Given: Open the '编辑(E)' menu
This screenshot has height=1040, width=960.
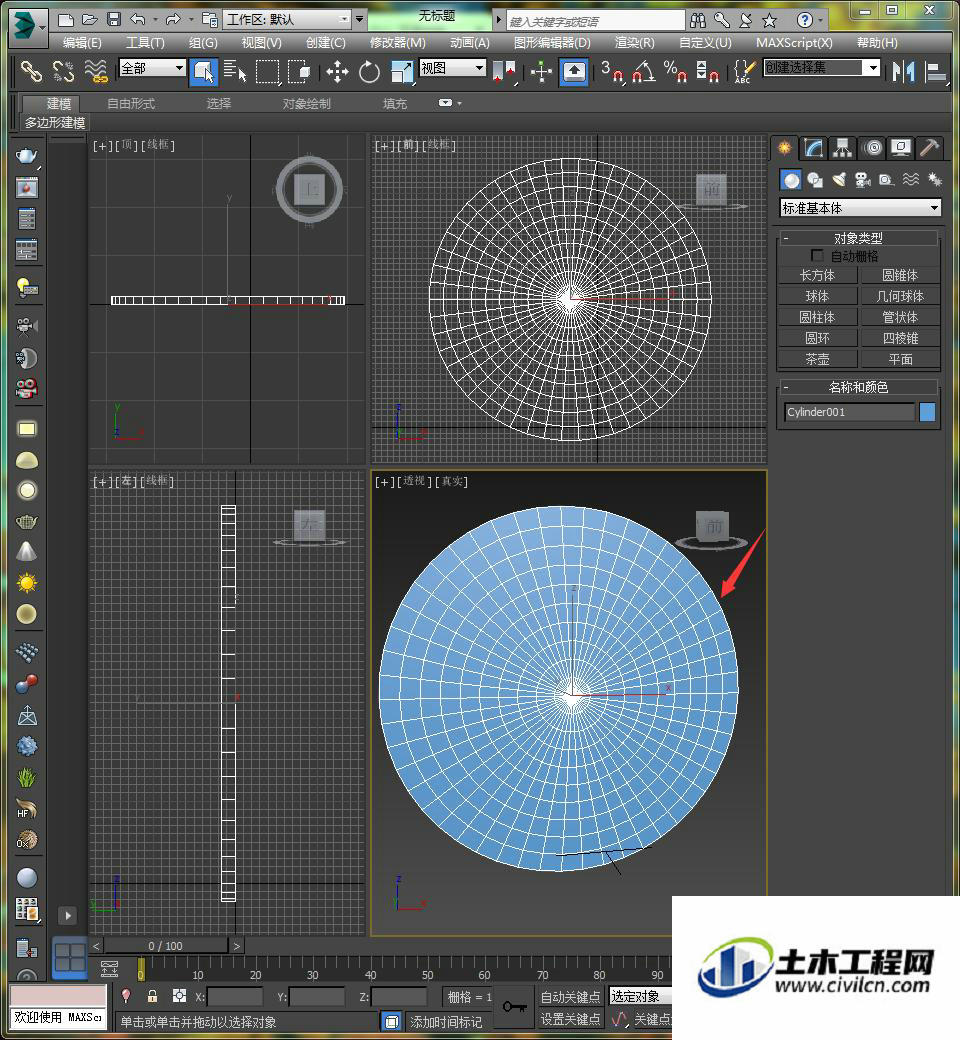Looking at the screenshot, I should (x=82, y=42).
